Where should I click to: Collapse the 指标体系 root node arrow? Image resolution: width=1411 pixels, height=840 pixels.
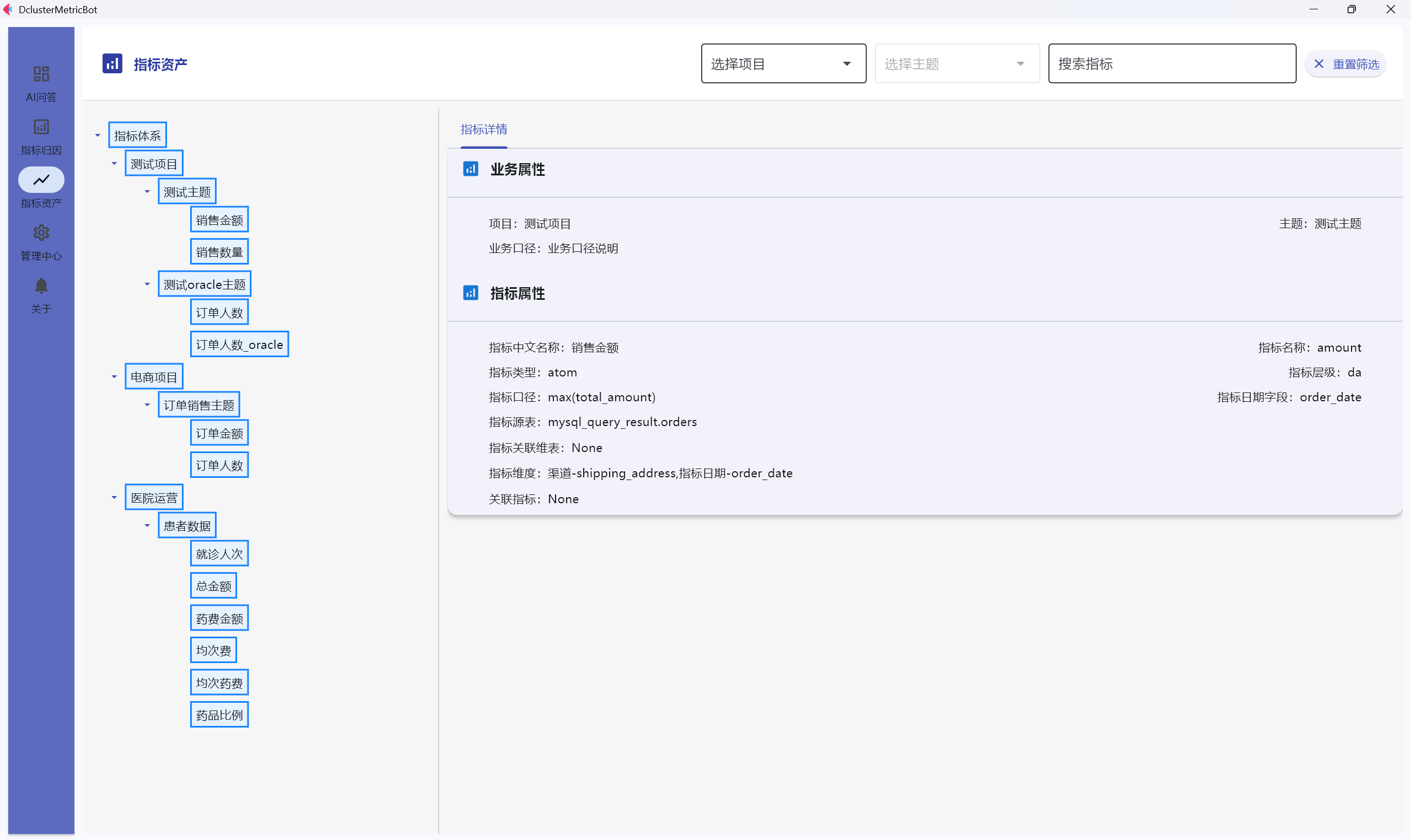(x=98, y=135)
